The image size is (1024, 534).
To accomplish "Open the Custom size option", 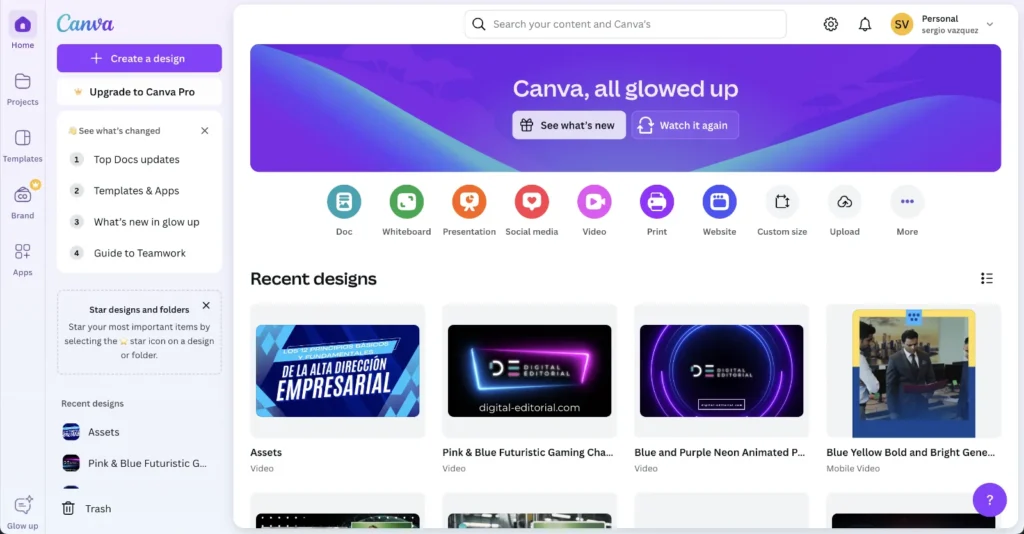I will coord(782,202).
